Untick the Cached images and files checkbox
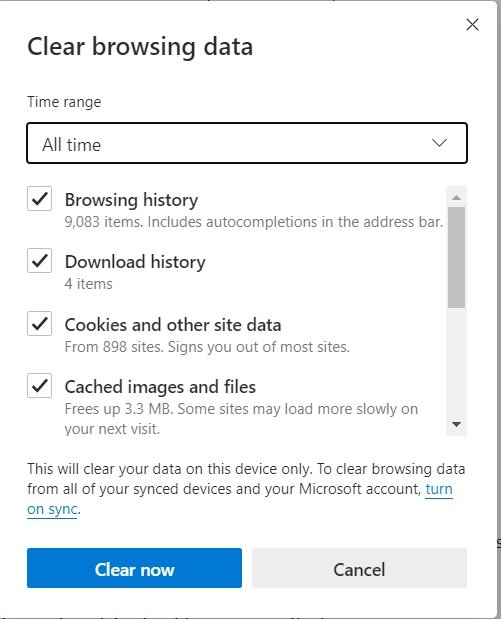This screenshot has height=619, width=501. (39, 385)
